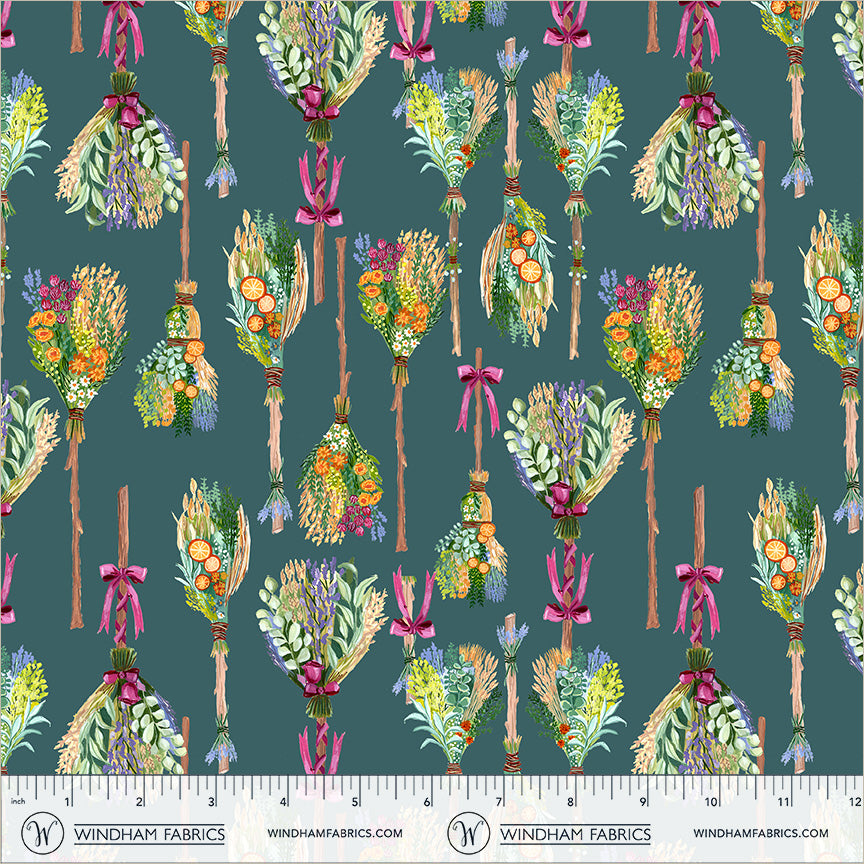Open WINDHAMFABRICS.COM link under ruler mark 11

761,833
